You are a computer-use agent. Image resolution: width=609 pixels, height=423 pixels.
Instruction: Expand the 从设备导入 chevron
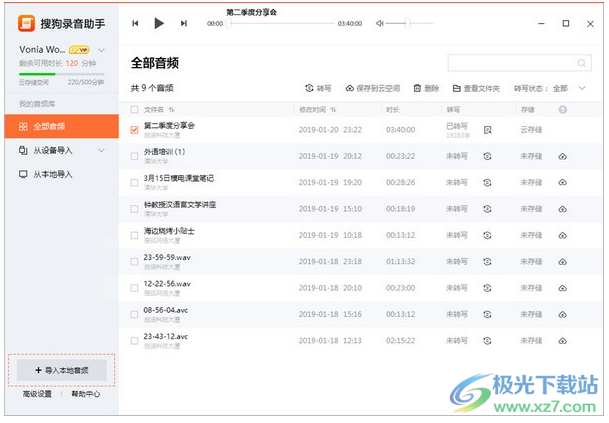coord(101,150)
